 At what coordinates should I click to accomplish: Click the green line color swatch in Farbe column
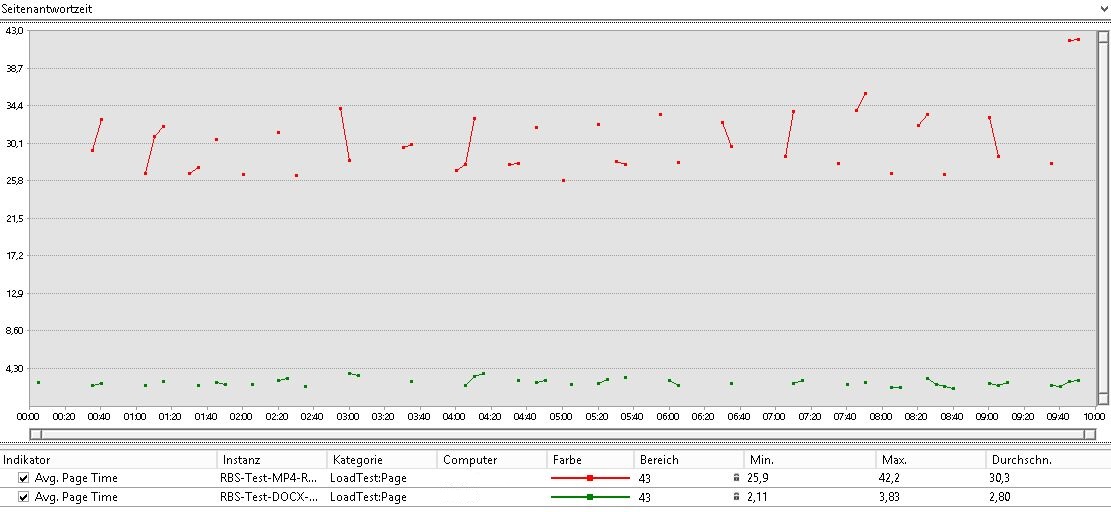click(x=590, y=497)
